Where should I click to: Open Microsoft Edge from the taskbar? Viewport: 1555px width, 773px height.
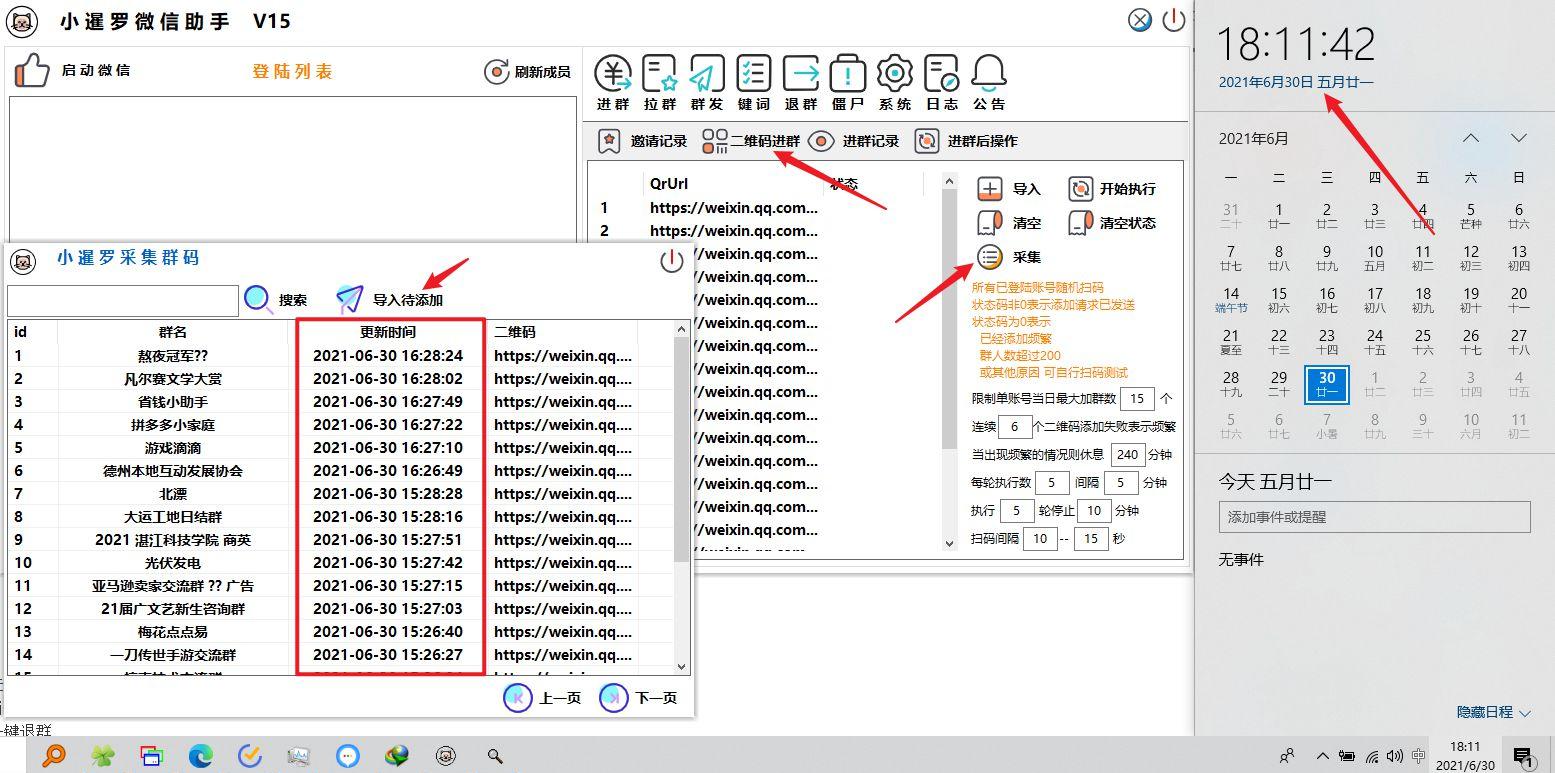pyautogui.click(x=201, y=756)
